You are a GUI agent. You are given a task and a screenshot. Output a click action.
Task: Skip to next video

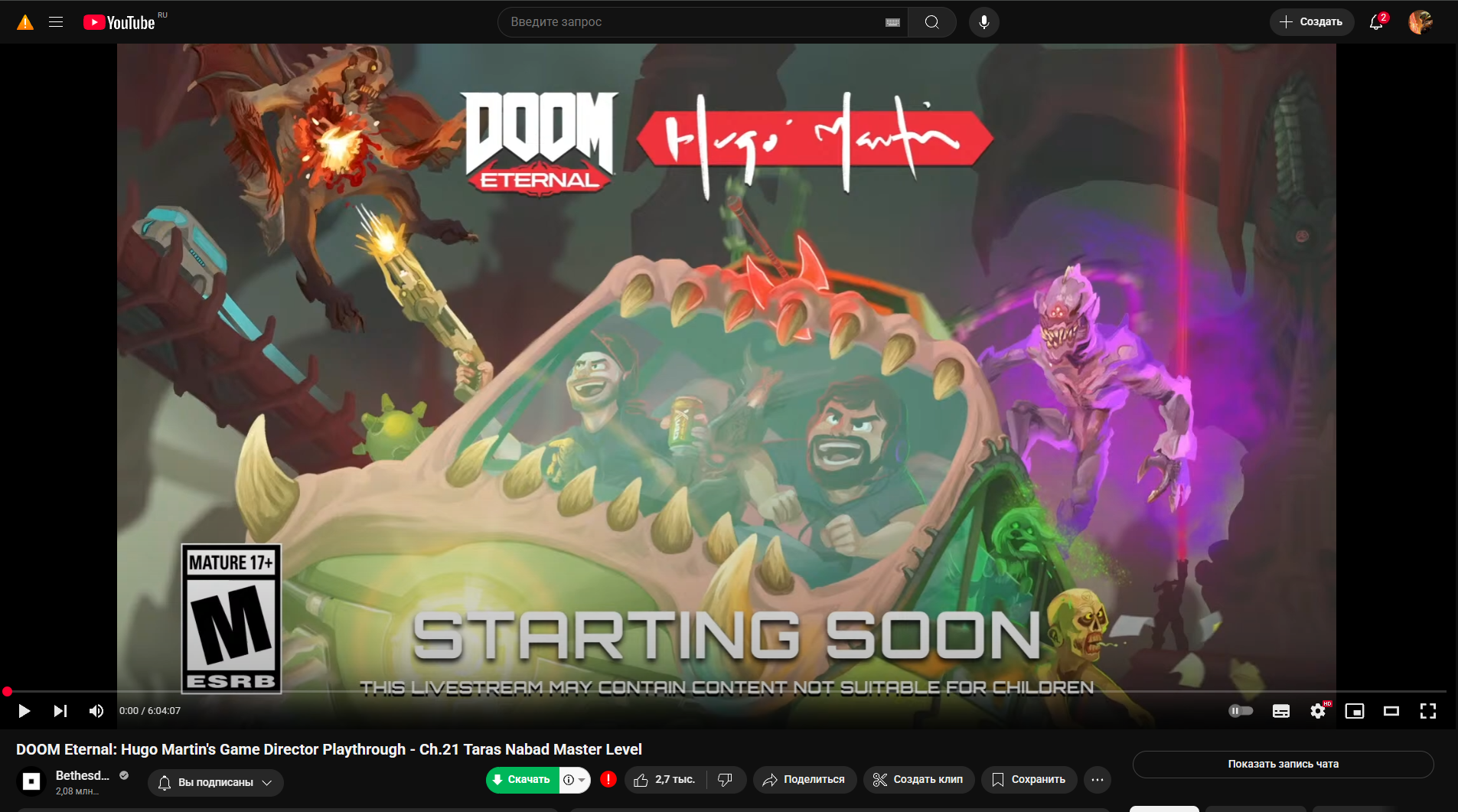[60, 711]
